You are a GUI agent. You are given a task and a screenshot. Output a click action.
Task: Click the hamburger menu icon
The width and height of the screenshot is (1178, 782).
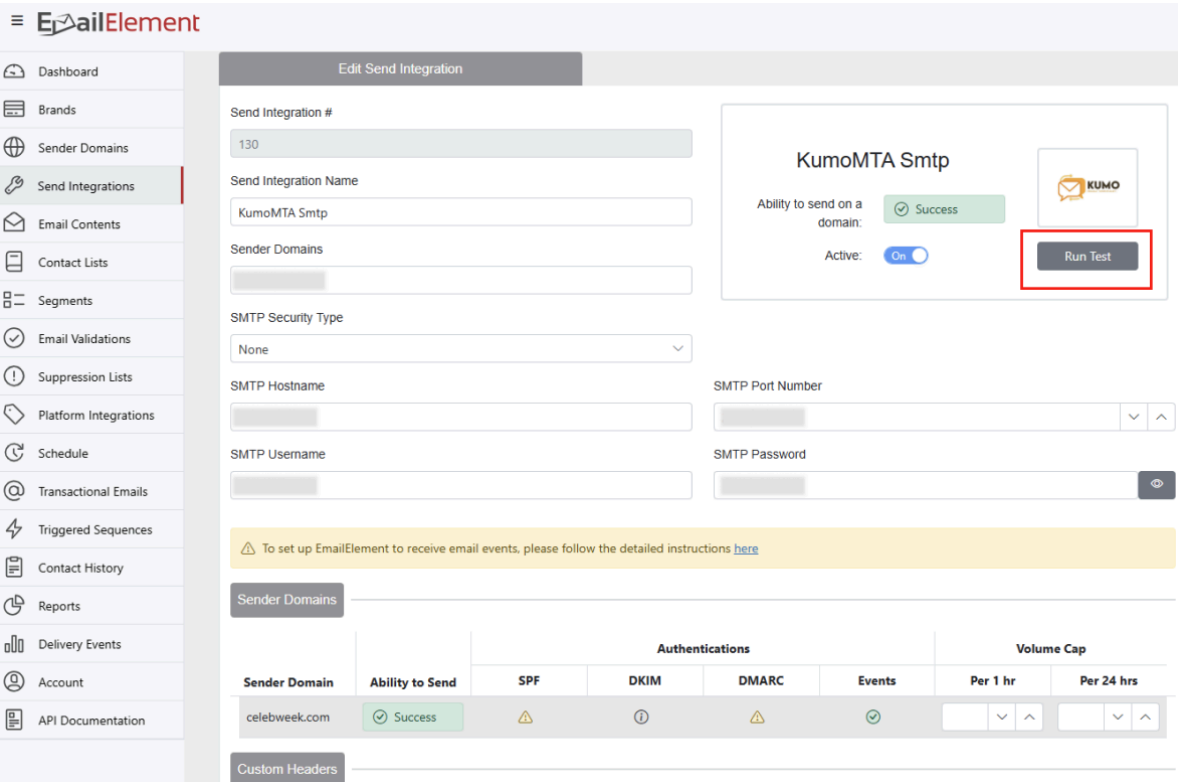[17, 21]
